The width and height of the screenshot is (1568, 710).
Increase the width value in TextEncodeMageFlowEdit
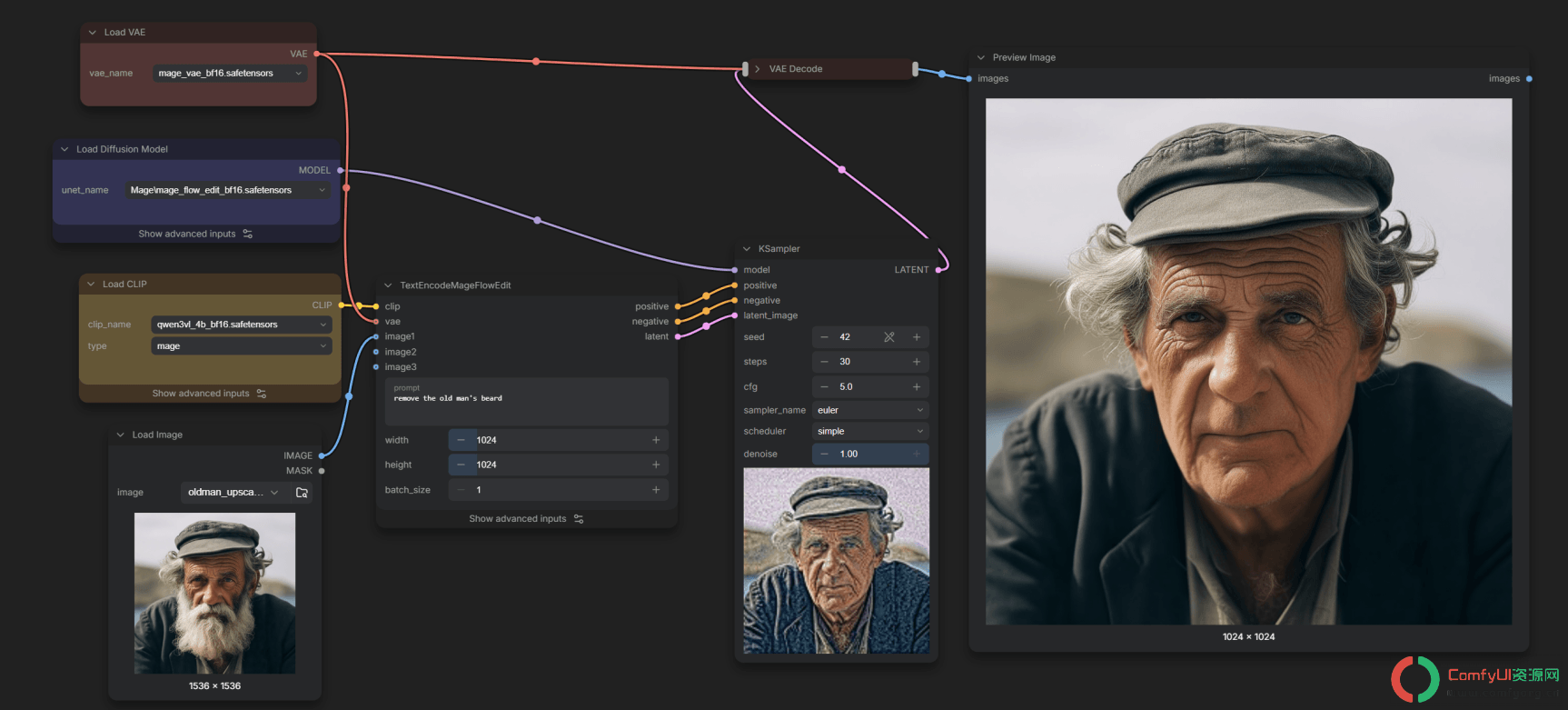click(x=656, y=440)
